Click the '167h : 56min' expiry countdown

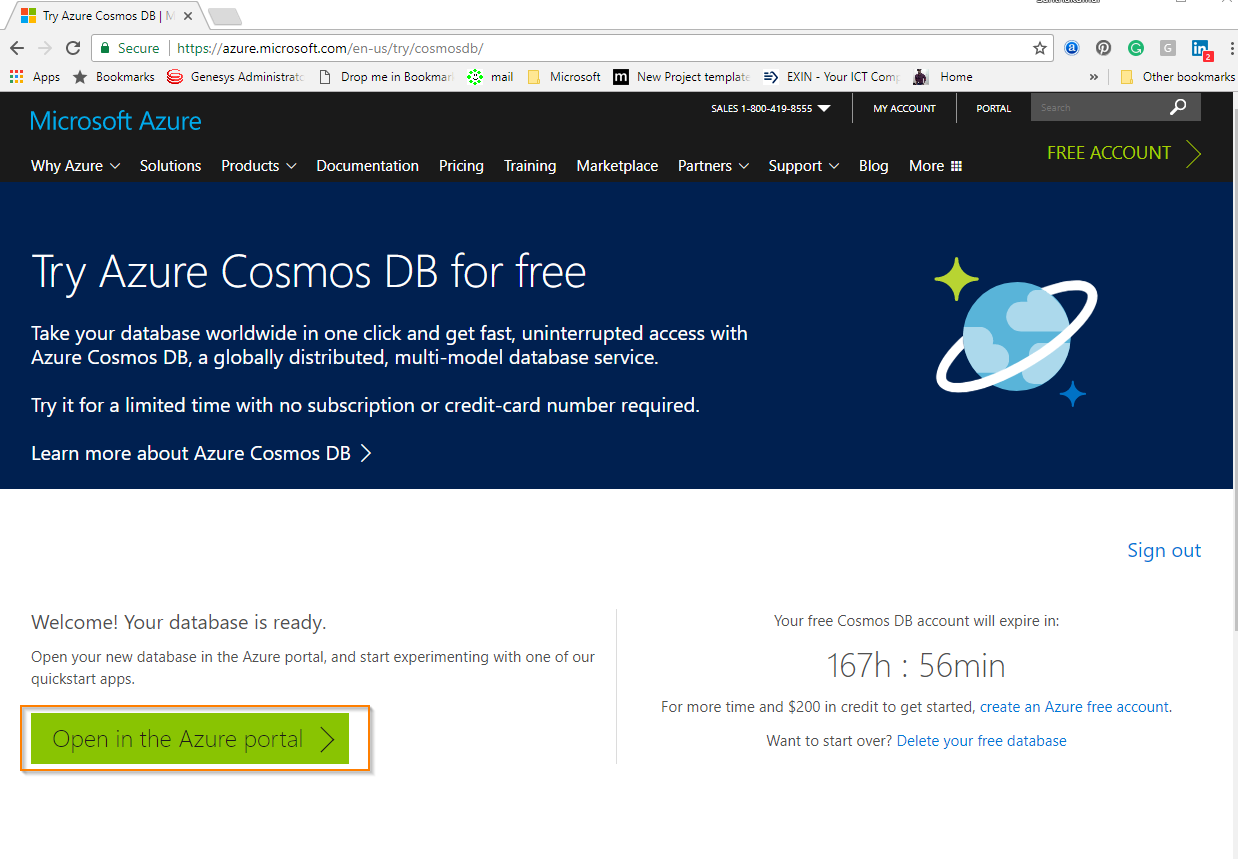[x=916, y=666]
